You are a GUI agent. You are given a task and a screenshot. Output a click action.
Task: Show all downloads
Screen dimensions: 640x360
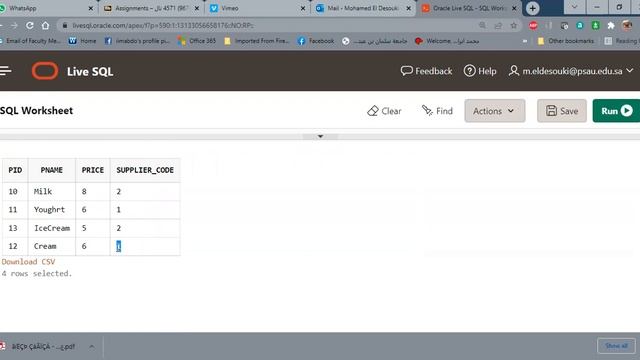click(616, 346)
